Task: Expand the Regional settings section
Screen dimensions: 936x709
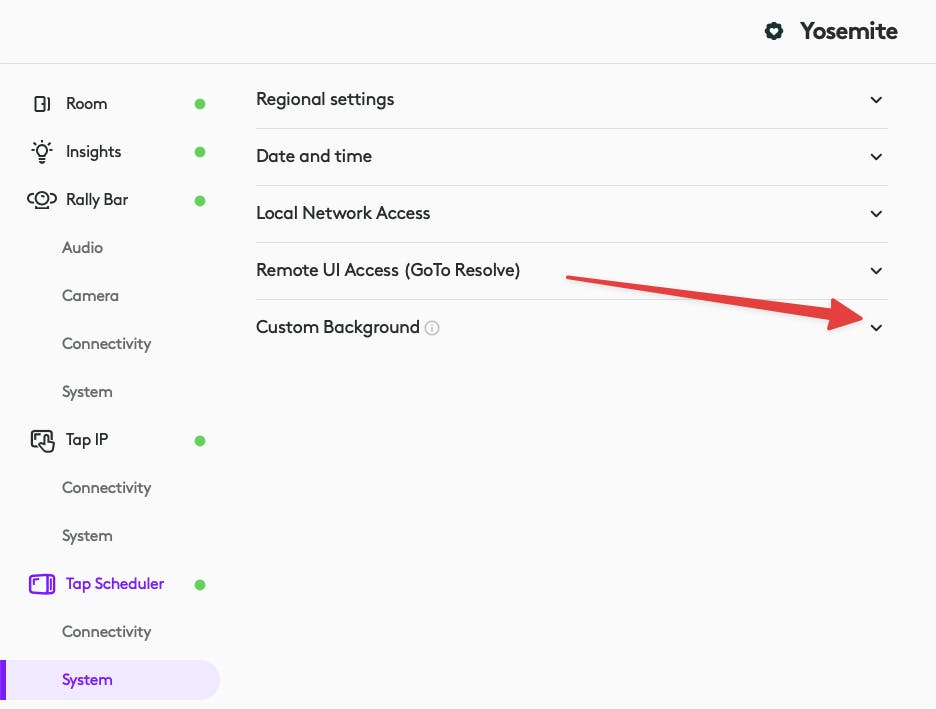Action: coord(876,100)
